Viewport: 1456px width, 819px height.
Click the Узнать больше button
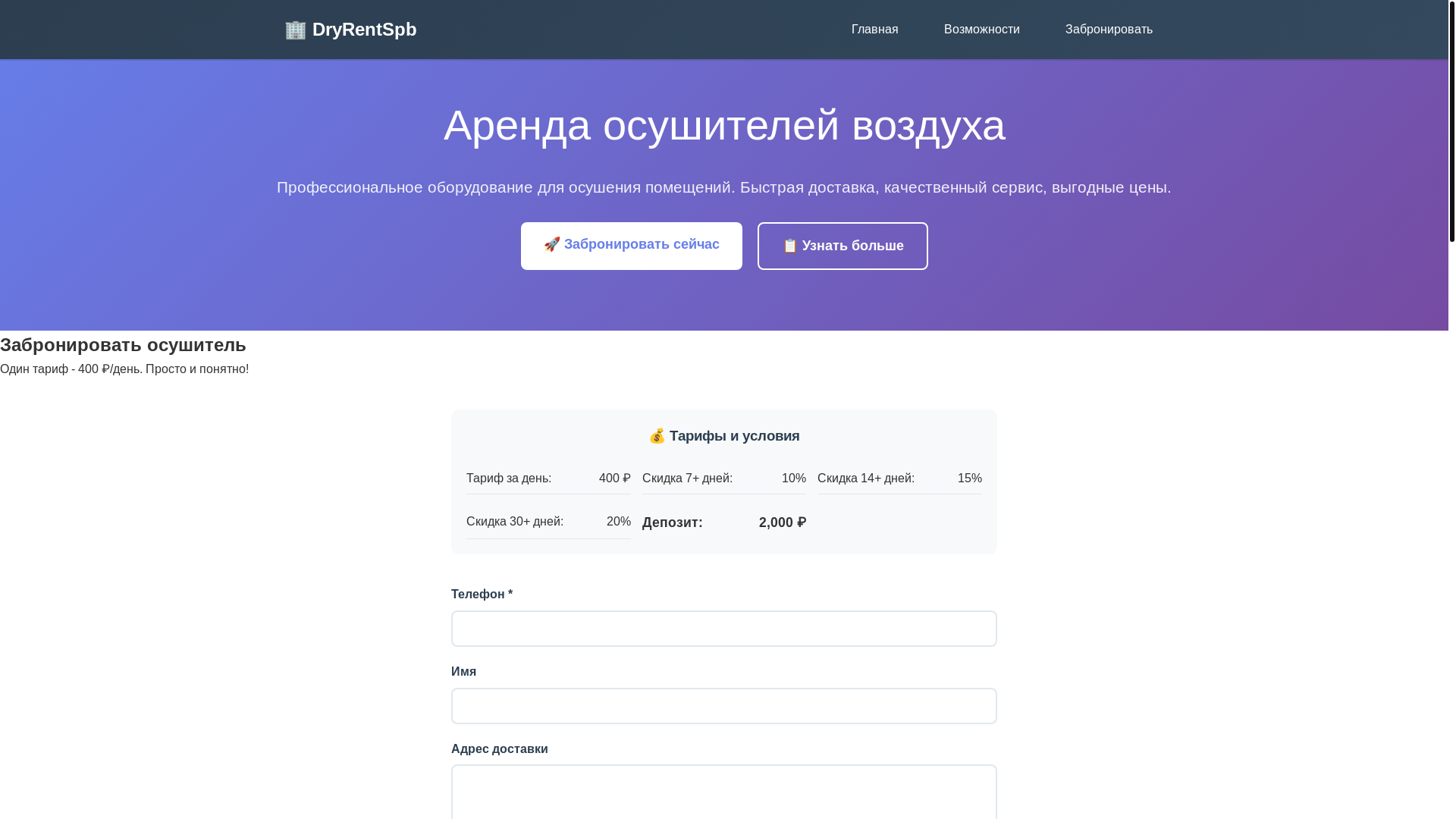pos(843,246)
